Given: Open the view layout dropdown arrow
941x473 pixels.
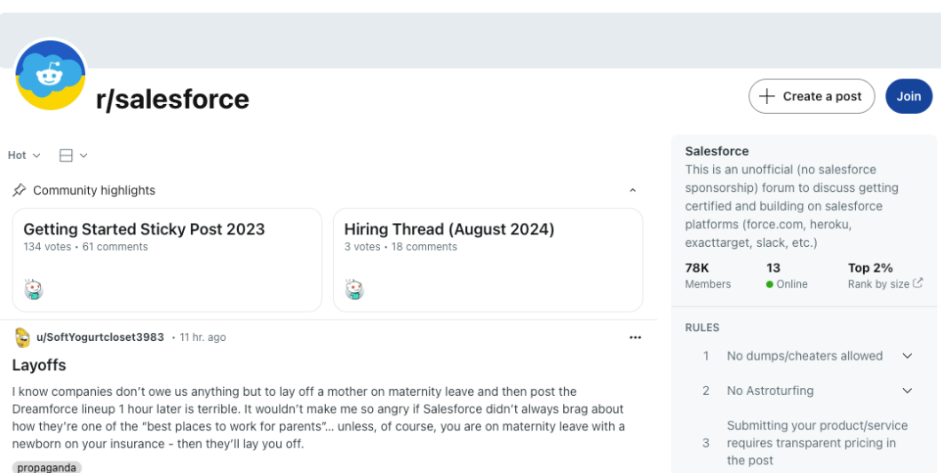Looking at the screenshot, I should 83,155.
